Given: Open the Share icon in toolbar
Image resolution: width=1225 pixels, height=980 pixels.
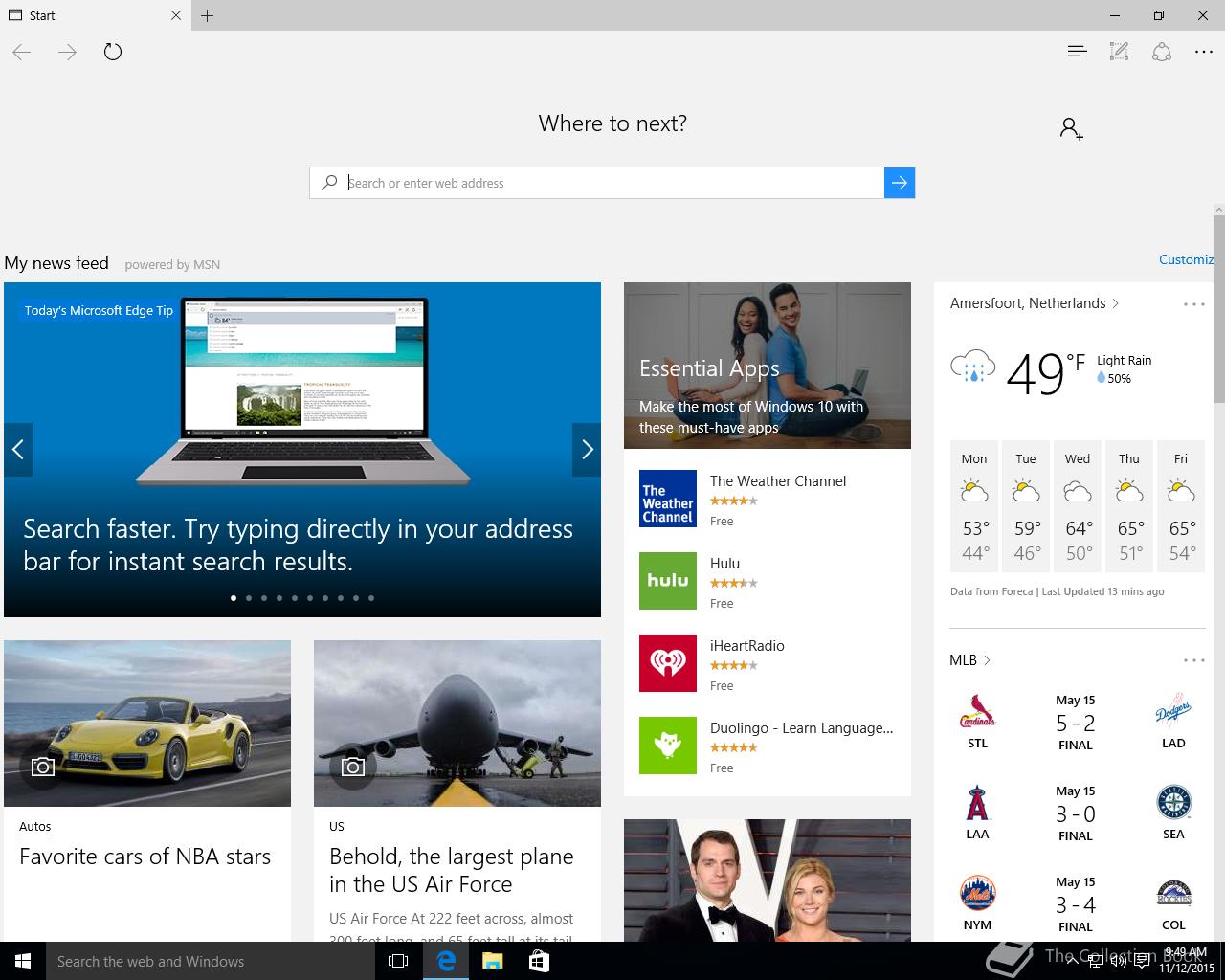Looking at the screenshot, I should click(1162, 52).
